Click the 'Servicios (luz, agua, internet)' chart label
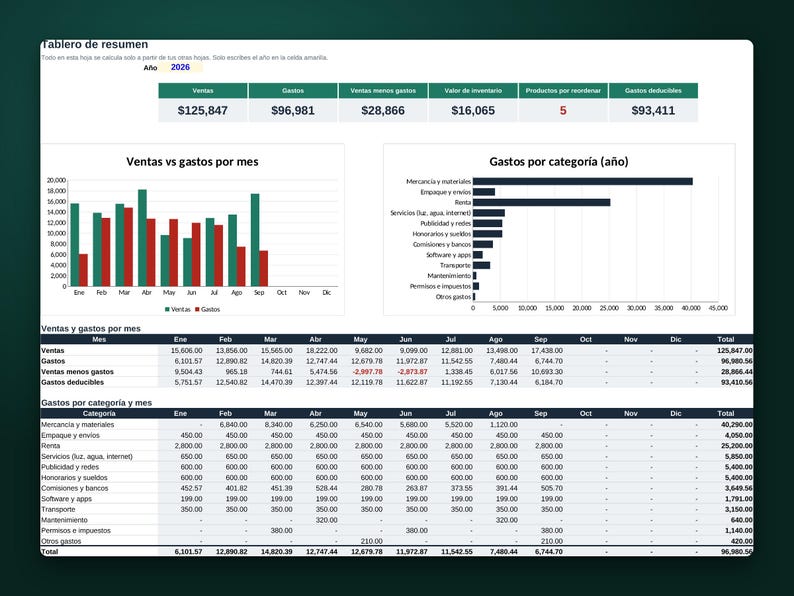This screenshot has height=596, width=794. 430,213
